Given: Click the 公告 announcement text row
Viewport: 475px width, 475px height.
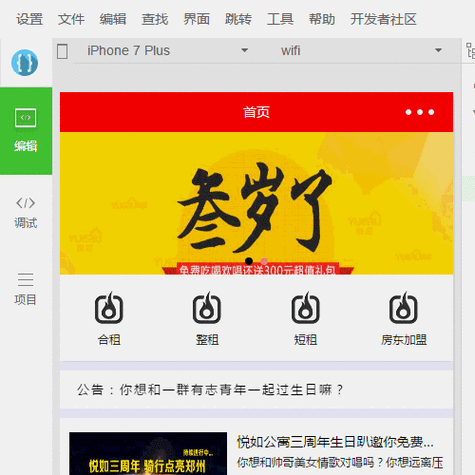Looking at the screenshot, I should [x=256, y=389].
